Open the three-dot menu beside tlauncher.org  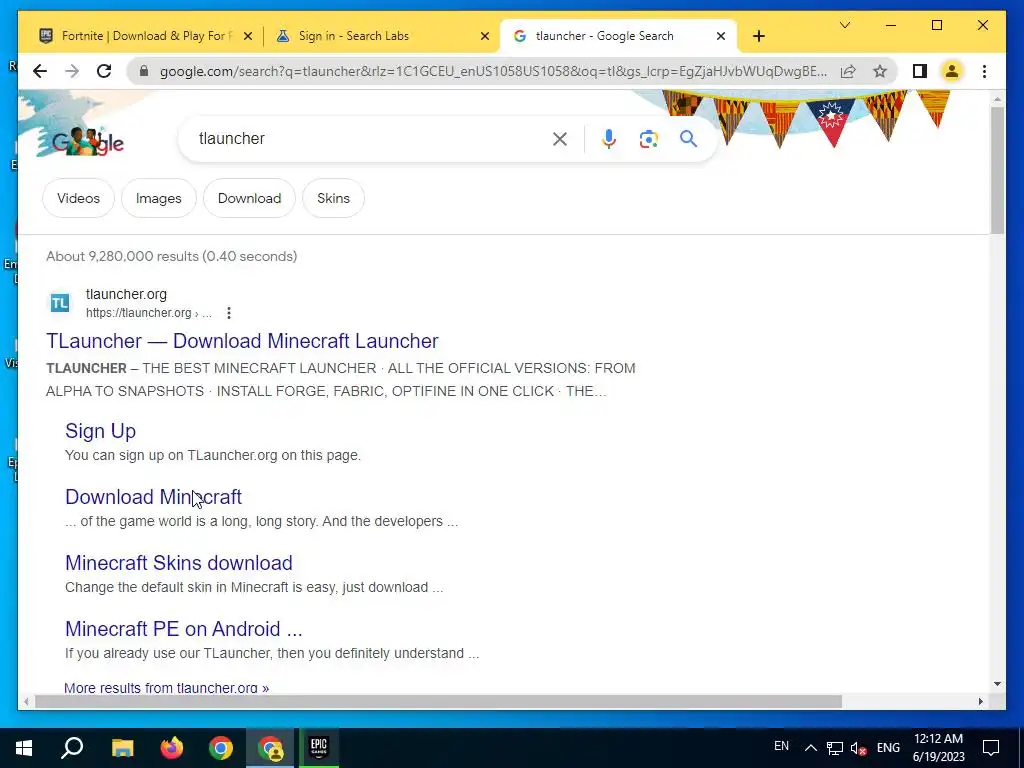click(x=229, y=313)
